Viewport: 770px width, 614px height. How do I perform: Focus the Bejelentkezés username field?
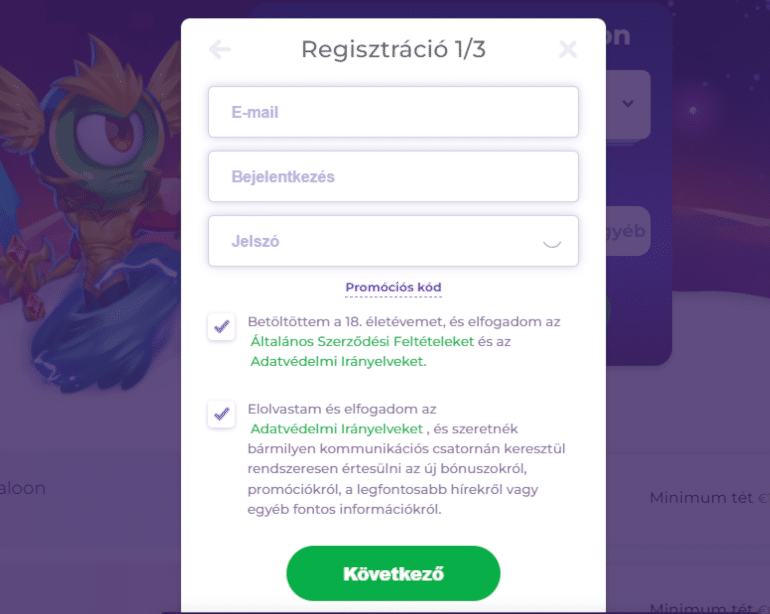[393, 176]
